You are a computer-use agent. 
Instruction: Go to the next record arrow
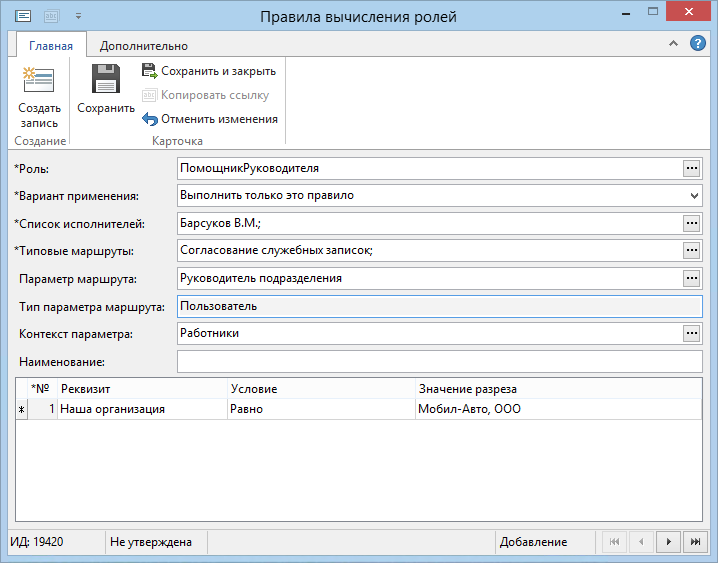click(667, 542)
